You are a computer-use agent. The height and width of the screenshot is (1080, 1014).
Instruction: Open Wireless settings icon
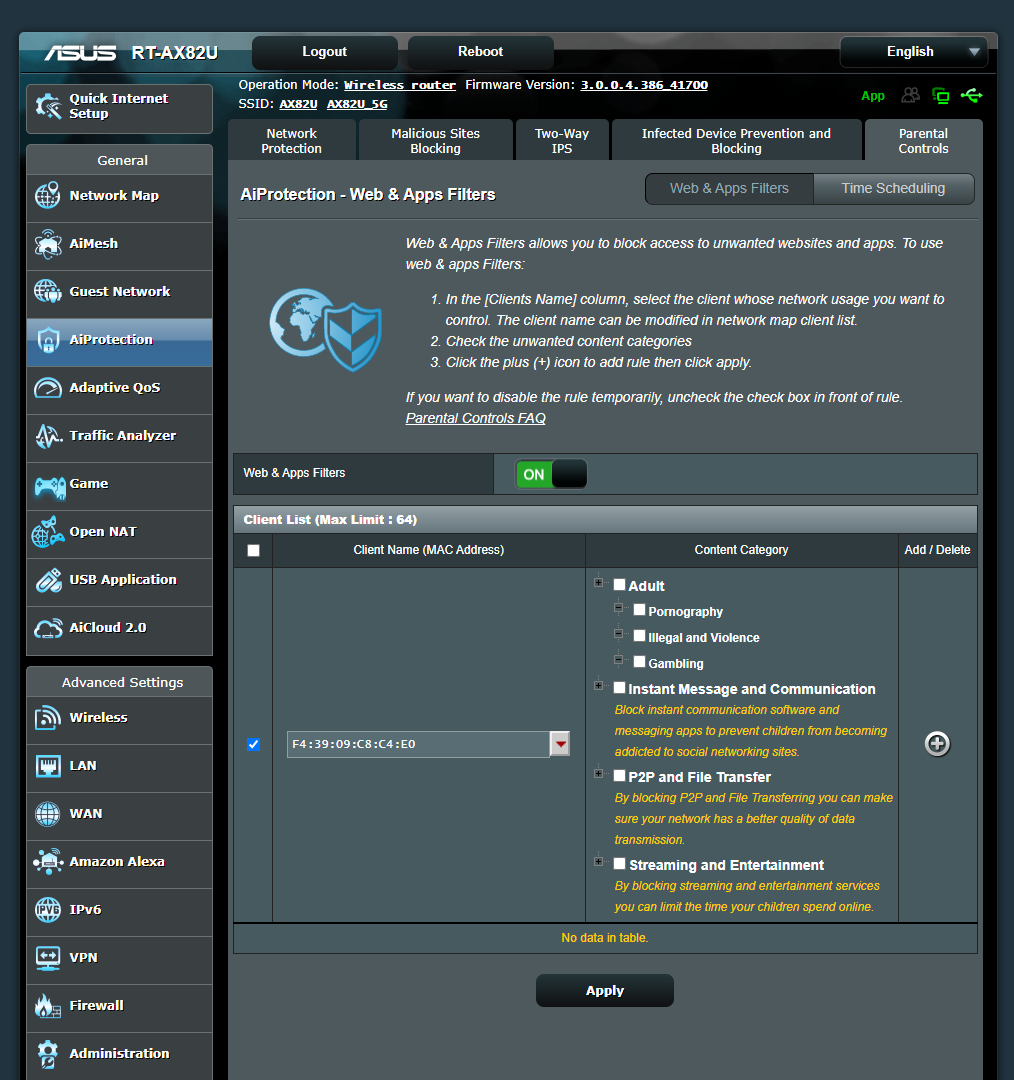pos(48,718)
